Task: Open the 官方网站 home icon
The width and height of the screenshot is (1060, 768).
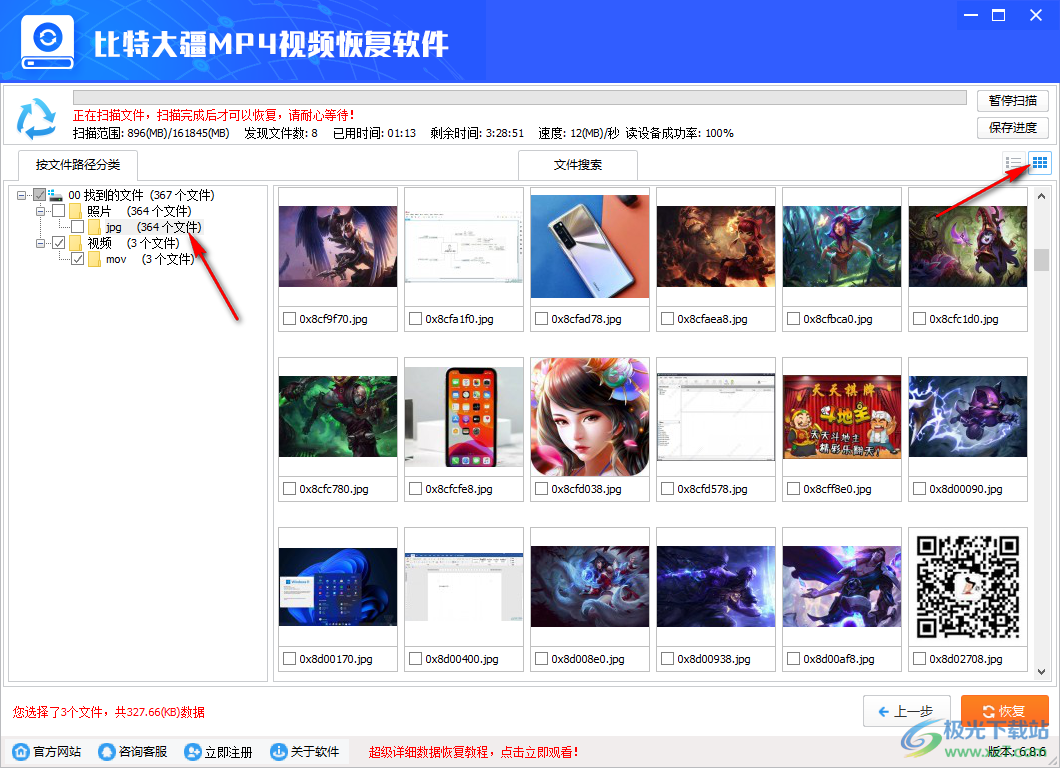Action: pos(22,752)
